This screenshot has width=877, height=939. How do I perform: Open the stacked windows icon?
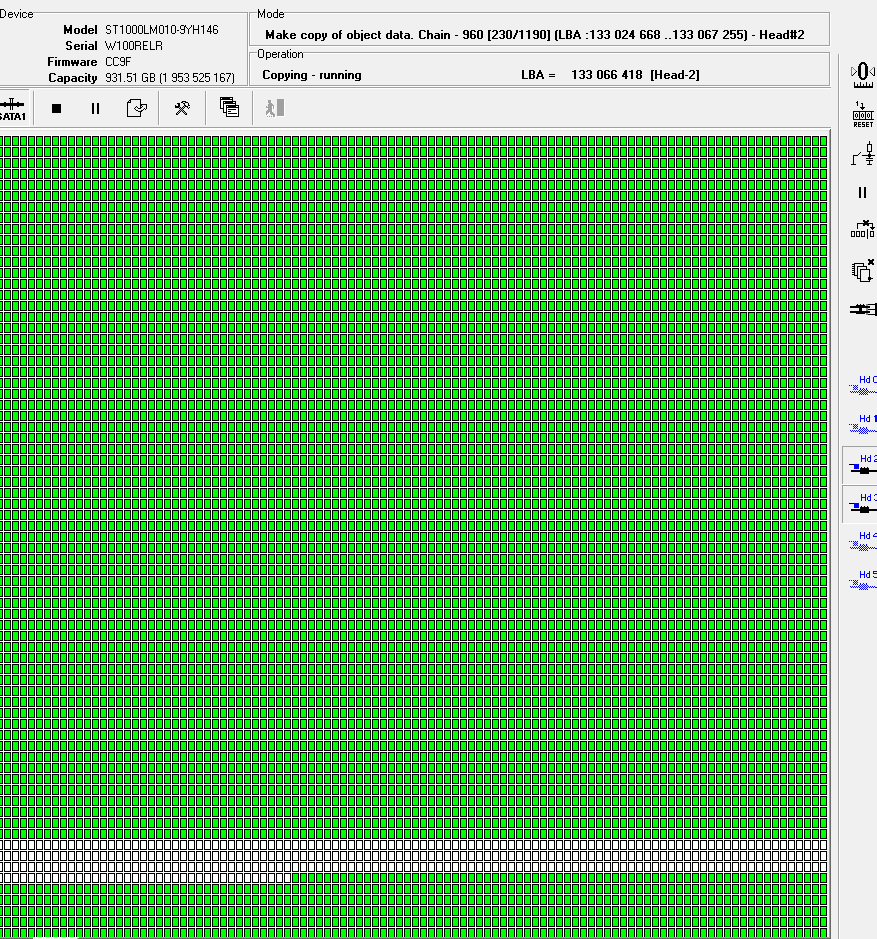pos(229,108)
